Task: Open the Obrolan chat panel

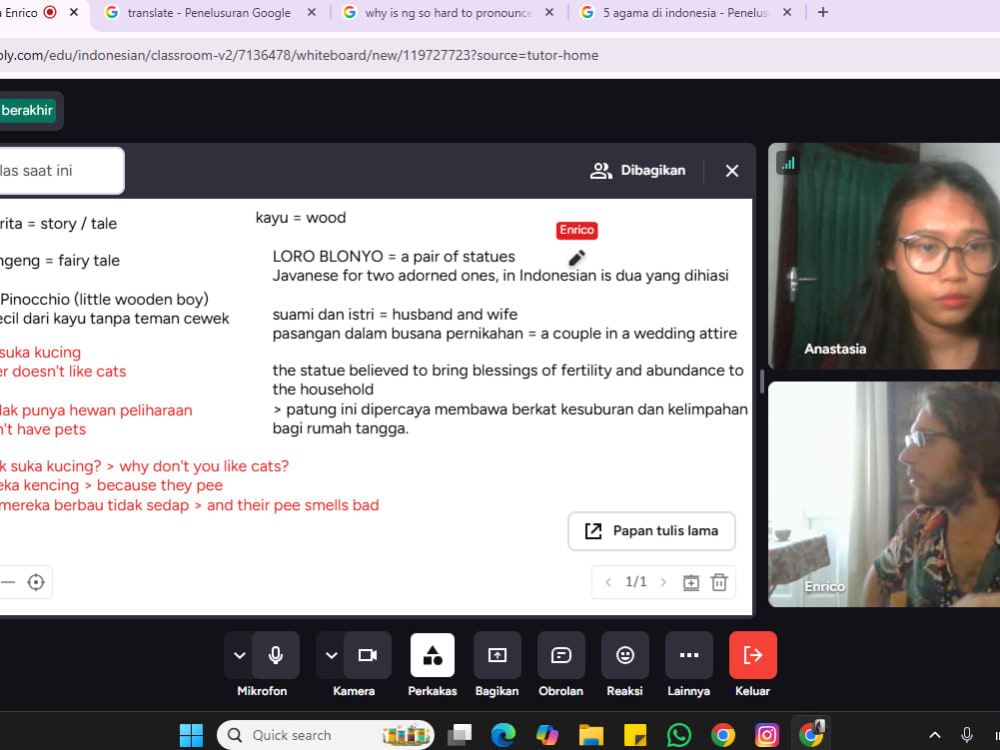Action: pos(561,655)
